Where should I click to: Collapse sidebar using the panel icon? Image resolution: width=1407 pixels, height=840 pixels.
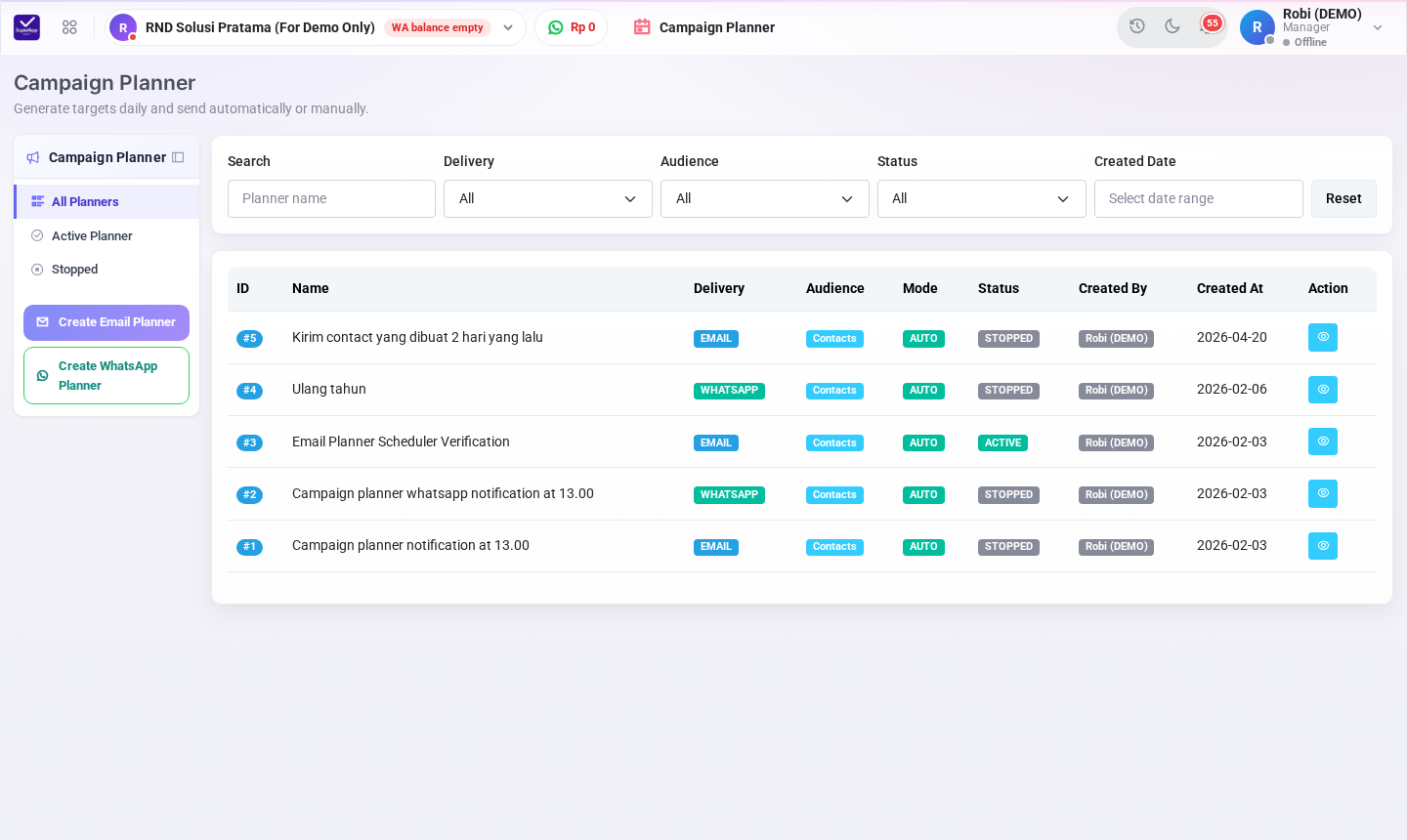click(x=178, y=157)
